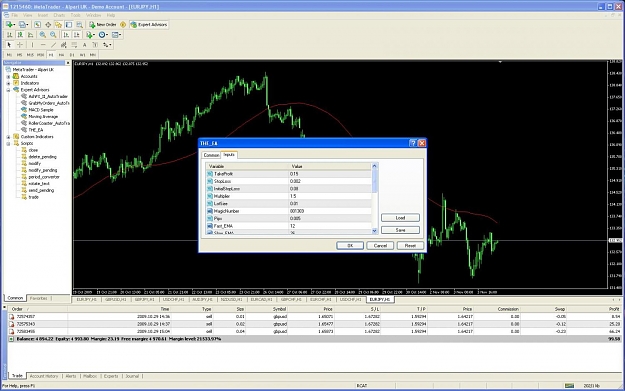The height and width of the screenshot is (391, 625).
Task: Select the Trendline drawing tool
Action: pos(53,45)
